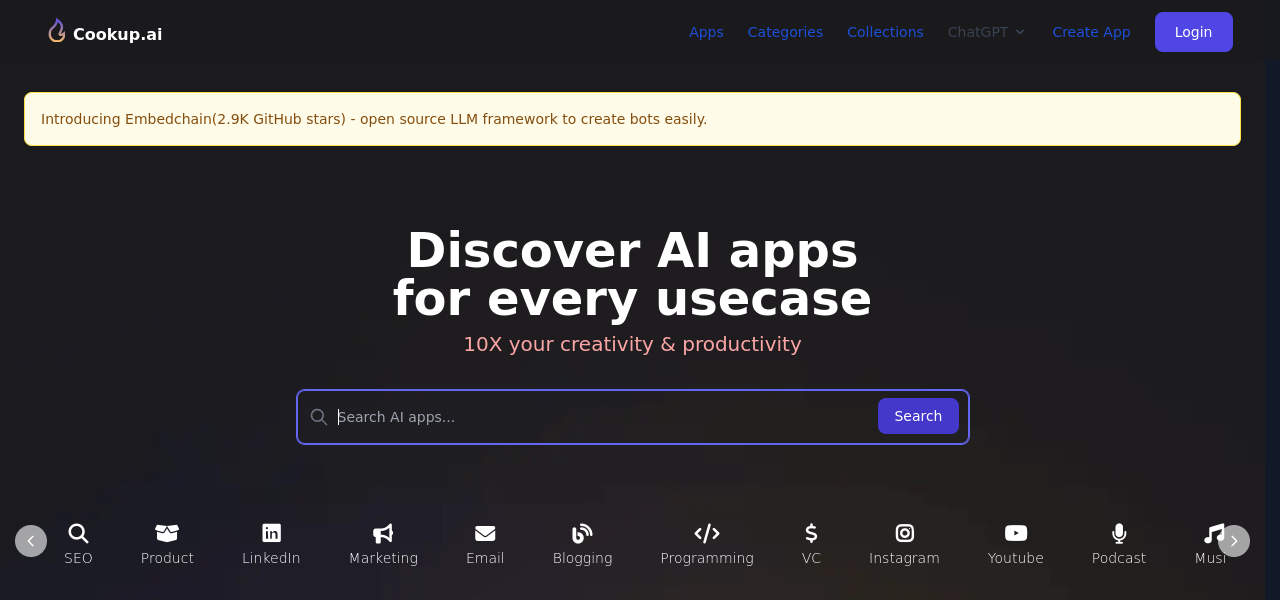Open the Categories nav link
1280x600 pixels.
click(x=785, y=32)
